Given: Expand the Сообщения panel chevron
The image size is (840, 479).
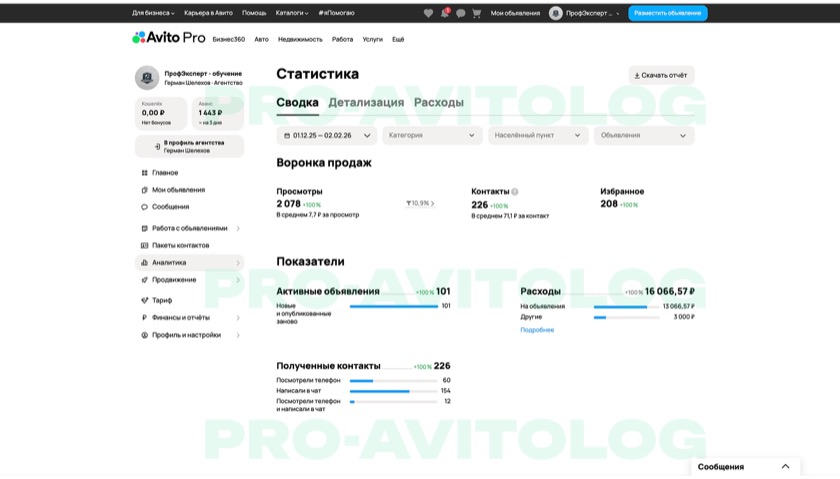Looking at the screenshot, I should coord(785,467).
